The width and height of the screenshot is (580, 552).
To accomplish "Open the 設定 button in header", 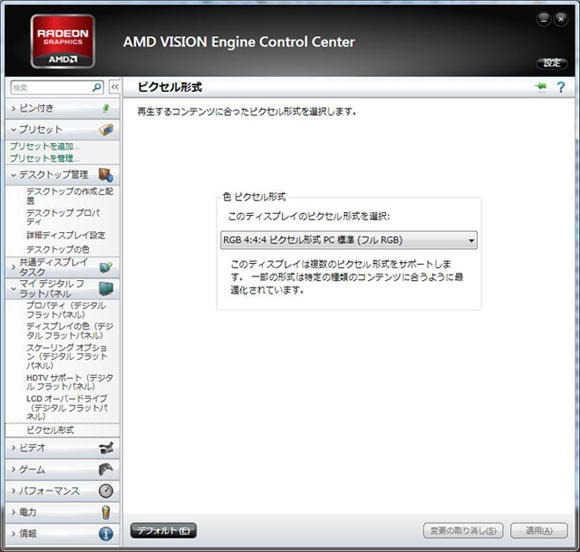I will (552, 63).
